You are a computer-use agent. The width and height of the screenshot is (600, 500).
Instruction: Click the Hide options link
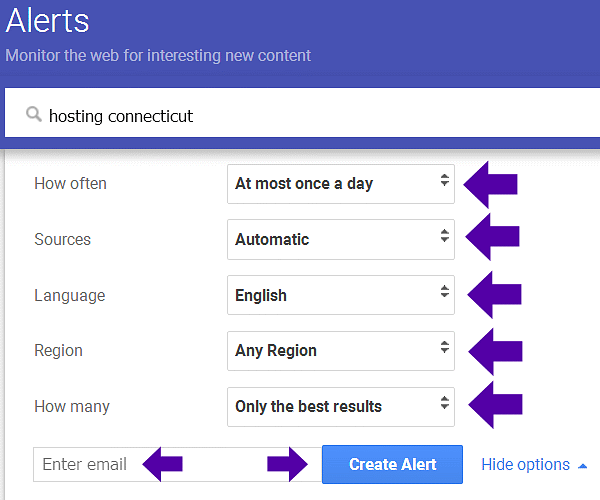pyautogui.click(x=525, y=465)
